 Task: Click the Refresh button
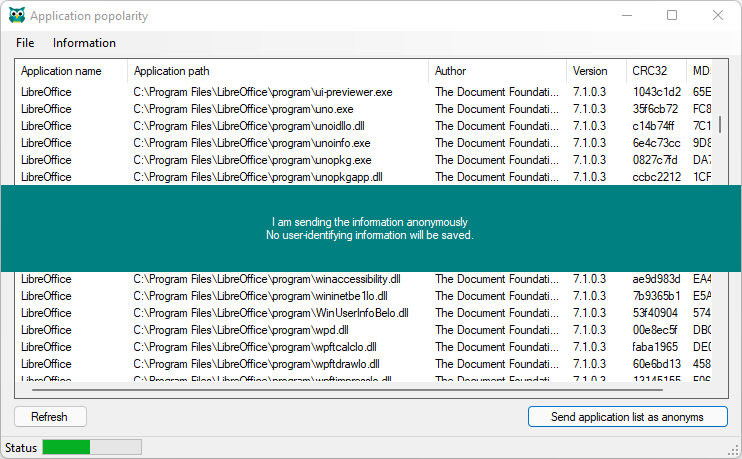pos(50,416)
